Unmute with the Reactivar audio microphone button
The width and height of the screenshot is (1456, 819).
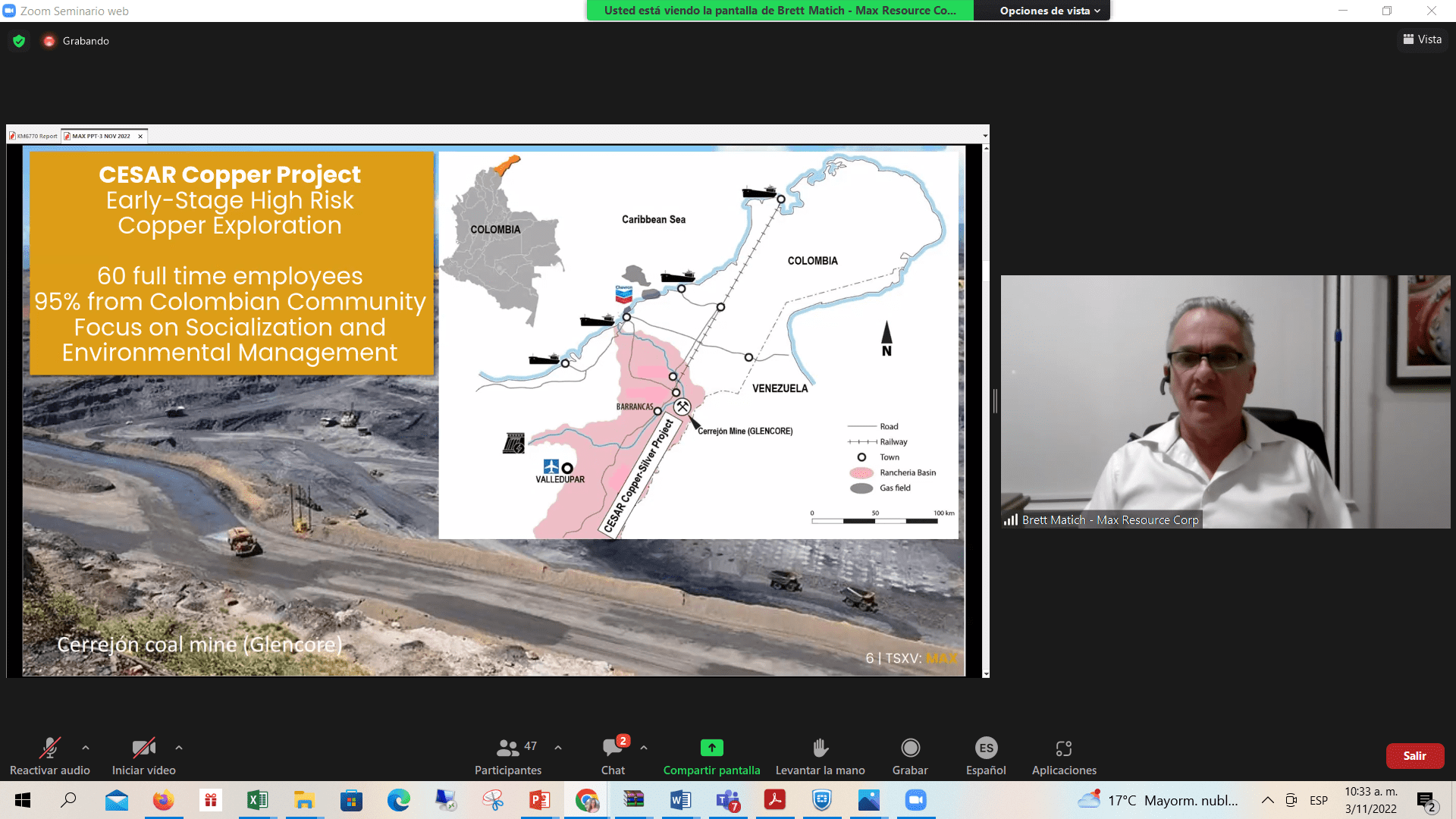[x=50, y=757]
